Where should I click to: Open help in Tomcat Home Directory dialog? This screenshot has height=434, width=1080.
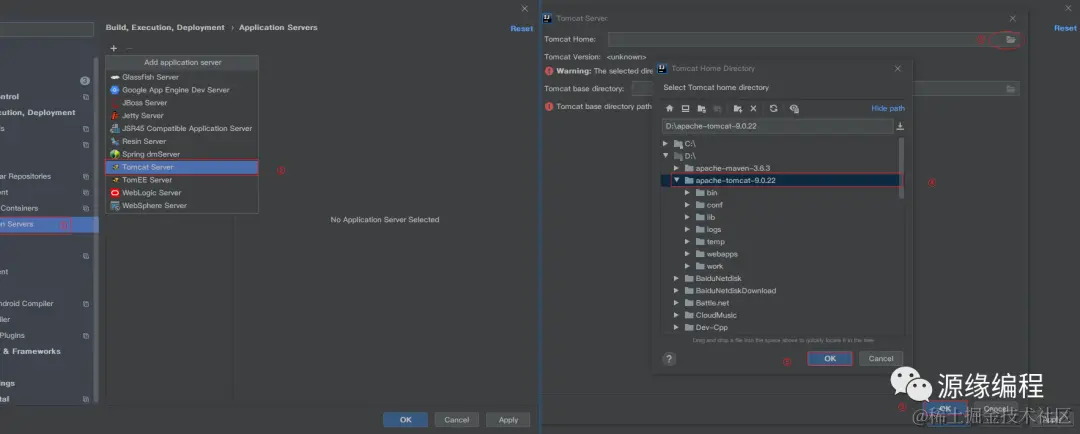[x=669, y=359]
